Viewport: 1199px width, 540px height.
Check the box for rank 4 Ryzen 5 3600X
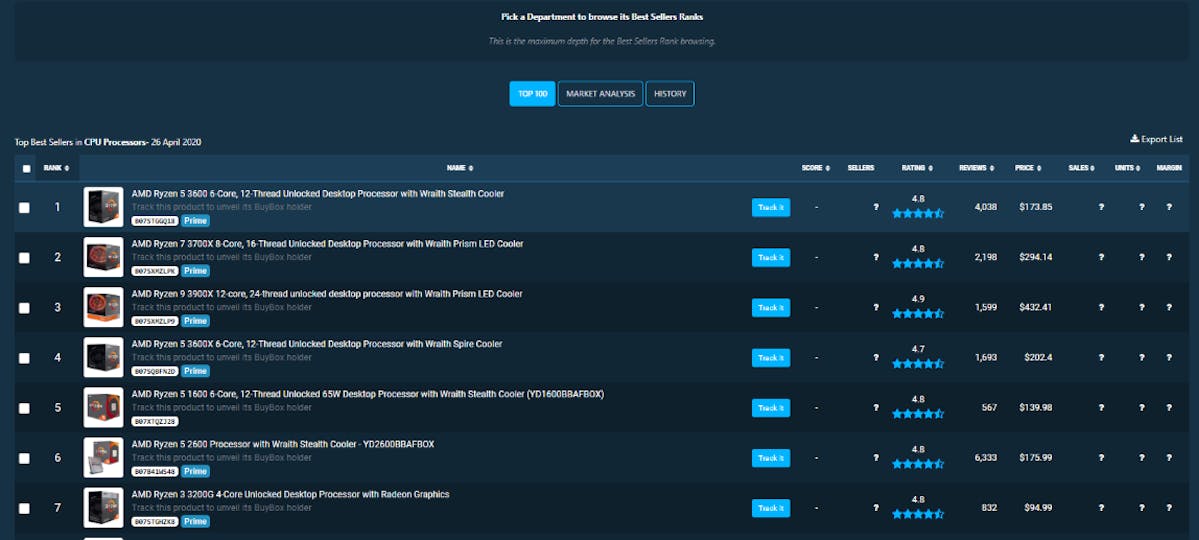(24, 358)
